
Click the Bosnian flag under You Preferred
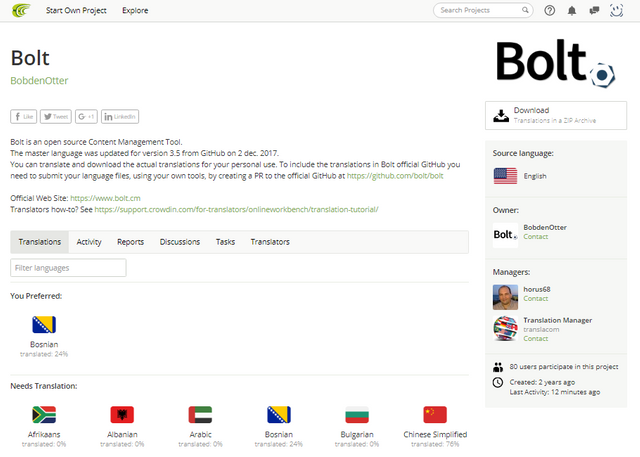[x=44, y=325]
